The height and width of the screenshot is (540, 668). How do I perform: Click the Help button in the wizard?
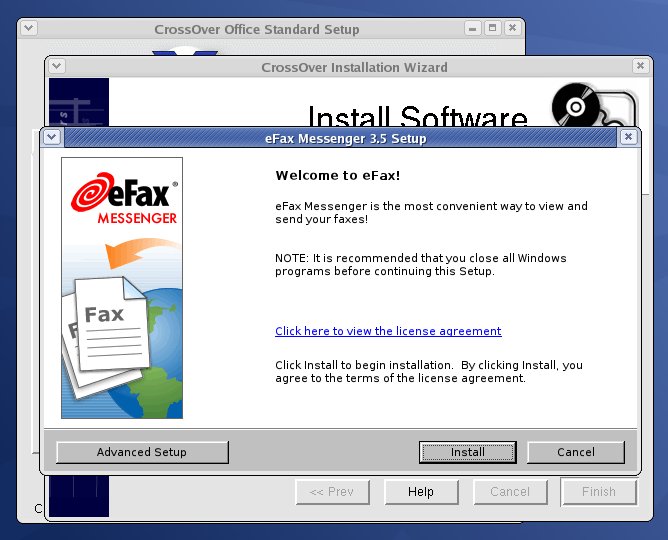click(x=421, y=492)
